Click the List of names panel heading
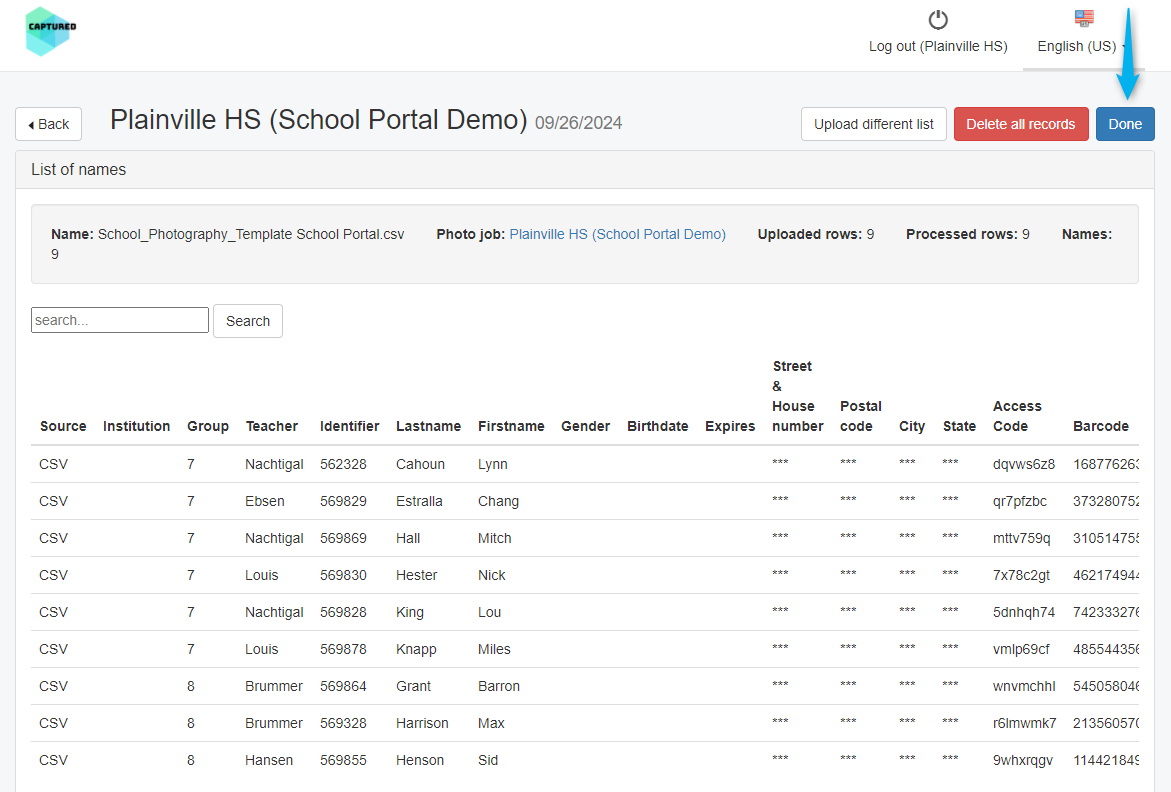This screenshot has width=1171, height=792. tap(78, 169)
